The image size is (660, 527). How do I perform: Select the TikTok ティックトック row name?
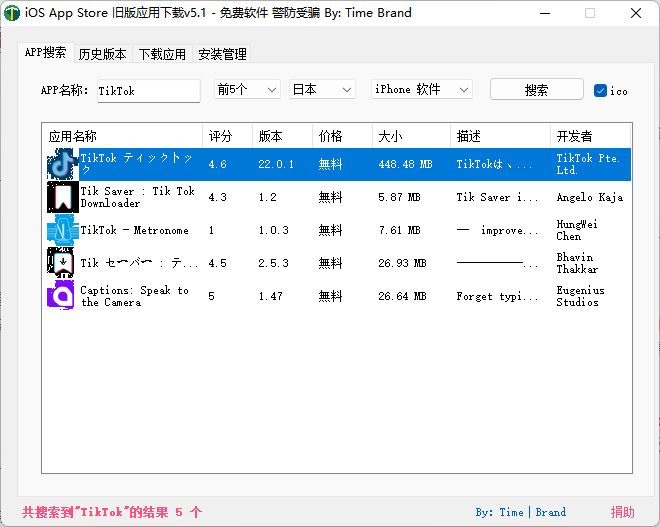pos(137,164)
